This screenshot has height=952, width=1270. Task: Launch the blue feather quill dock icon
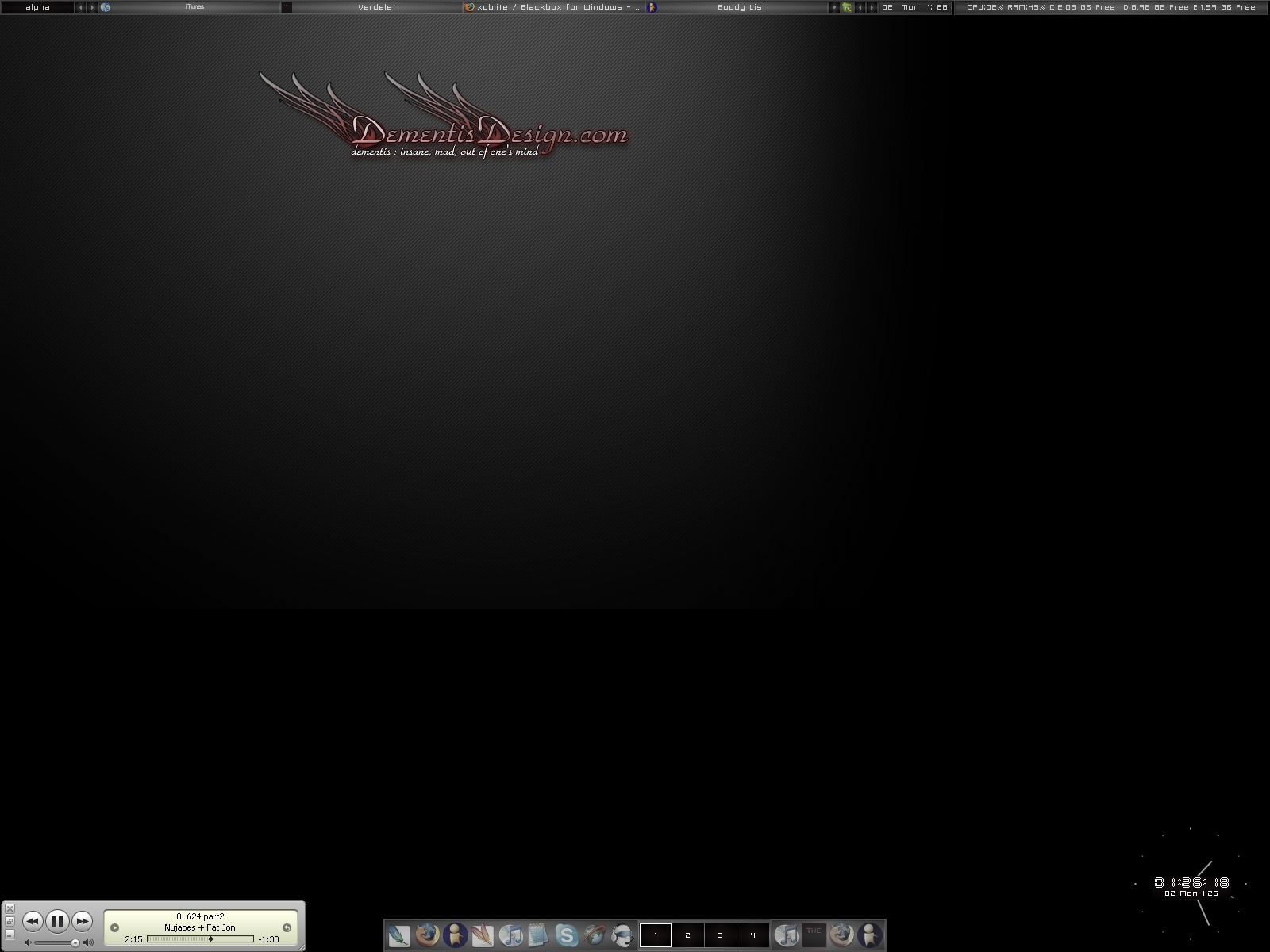pos(399,935)
